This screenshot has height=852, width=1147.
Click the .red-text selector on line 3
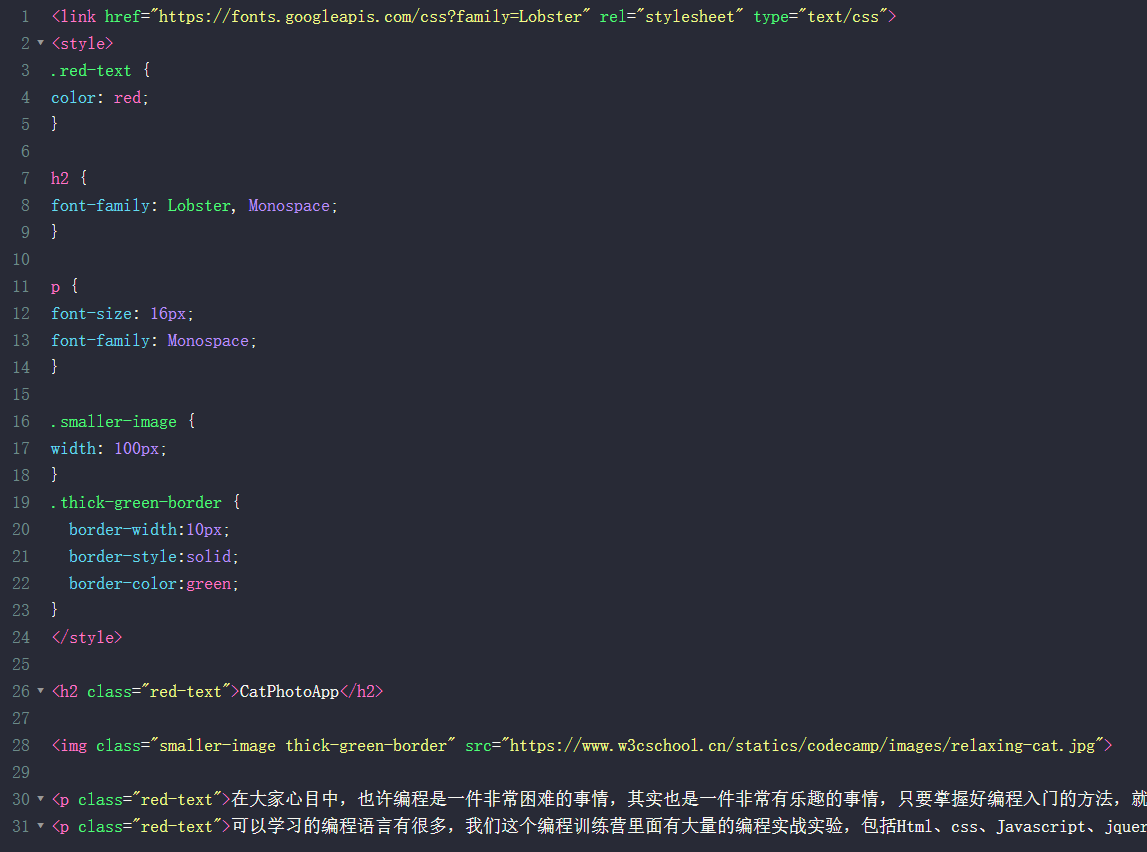click(91, 70)
